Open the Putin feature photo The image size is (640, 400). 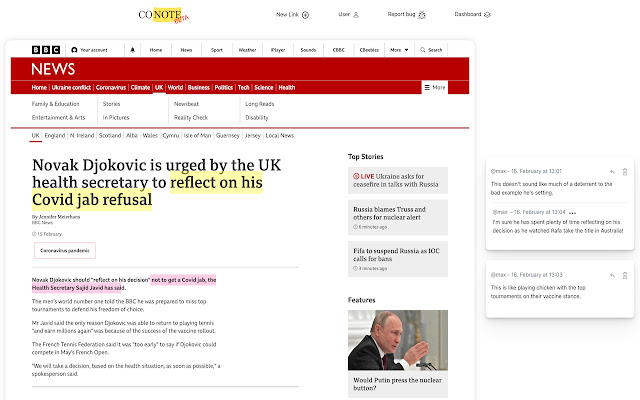(x=398, y=340)
